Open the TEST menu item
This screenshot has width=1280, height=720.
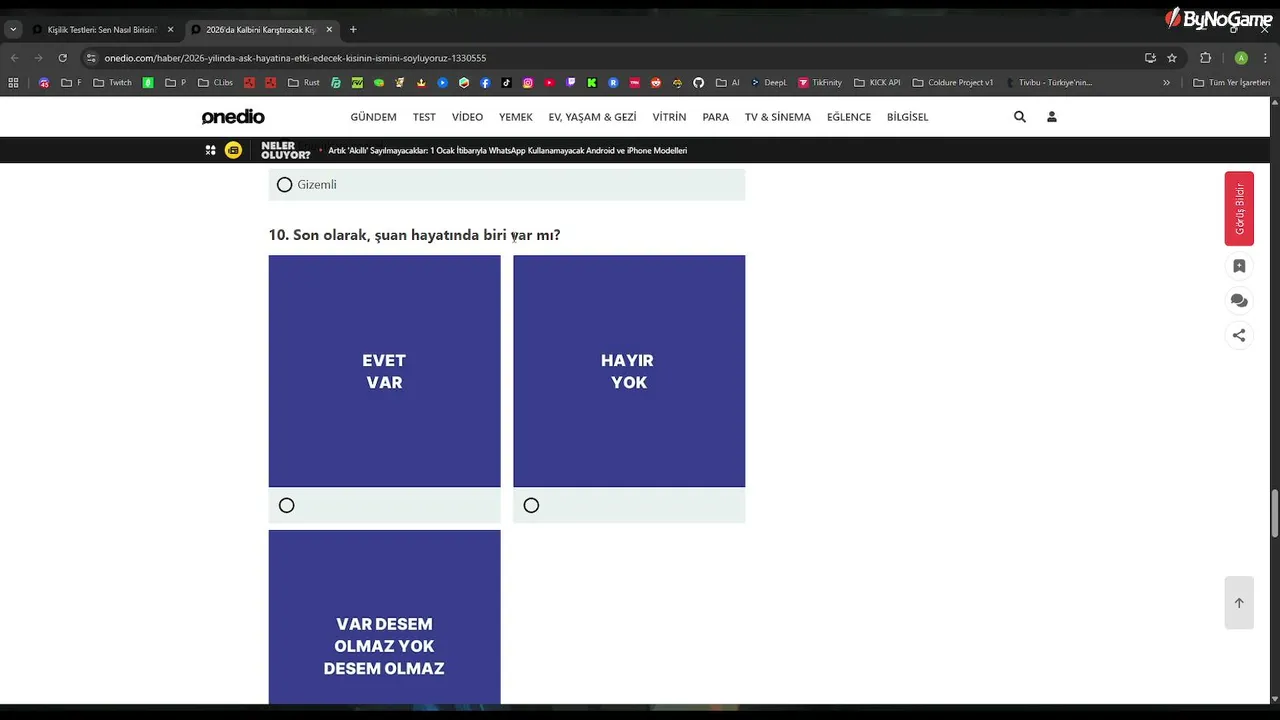424,117
